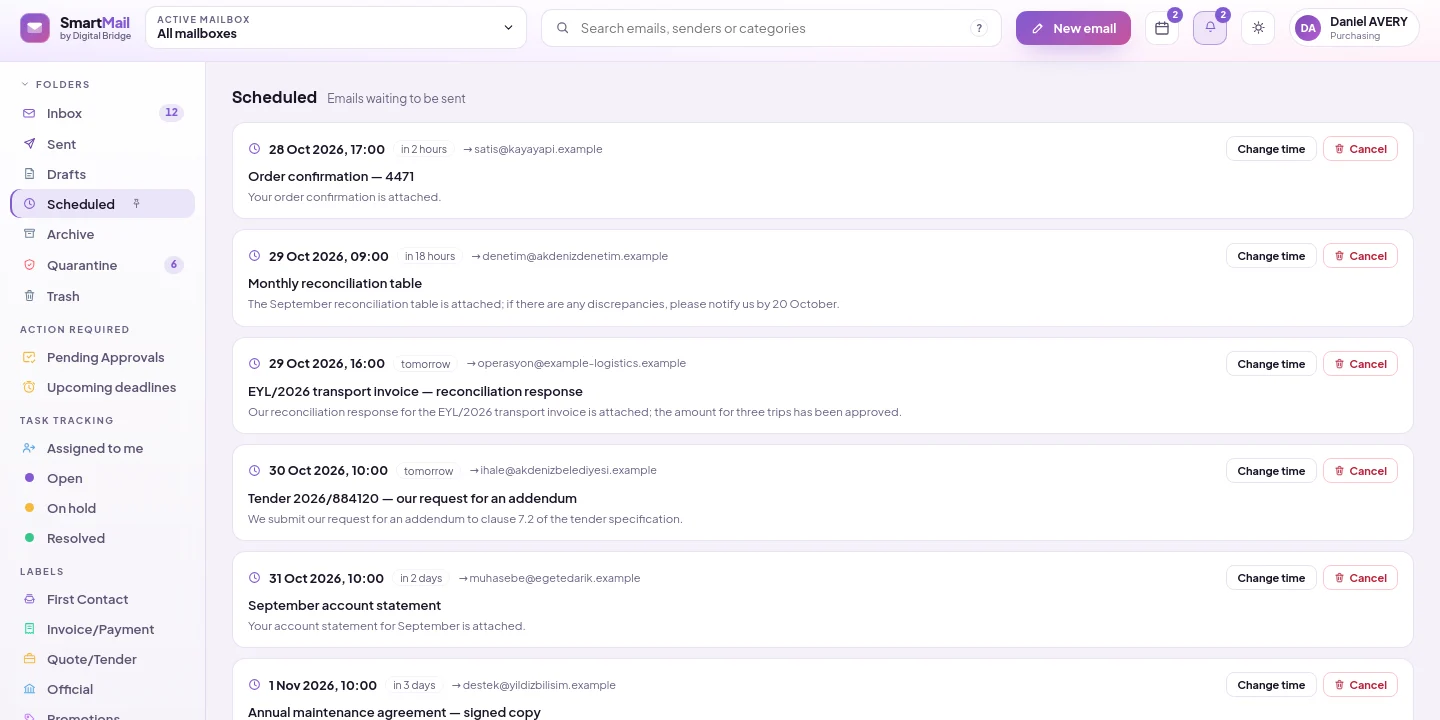Change time for September account statement
This screenshot has width=1440, height=720.
pos(1271,578)
